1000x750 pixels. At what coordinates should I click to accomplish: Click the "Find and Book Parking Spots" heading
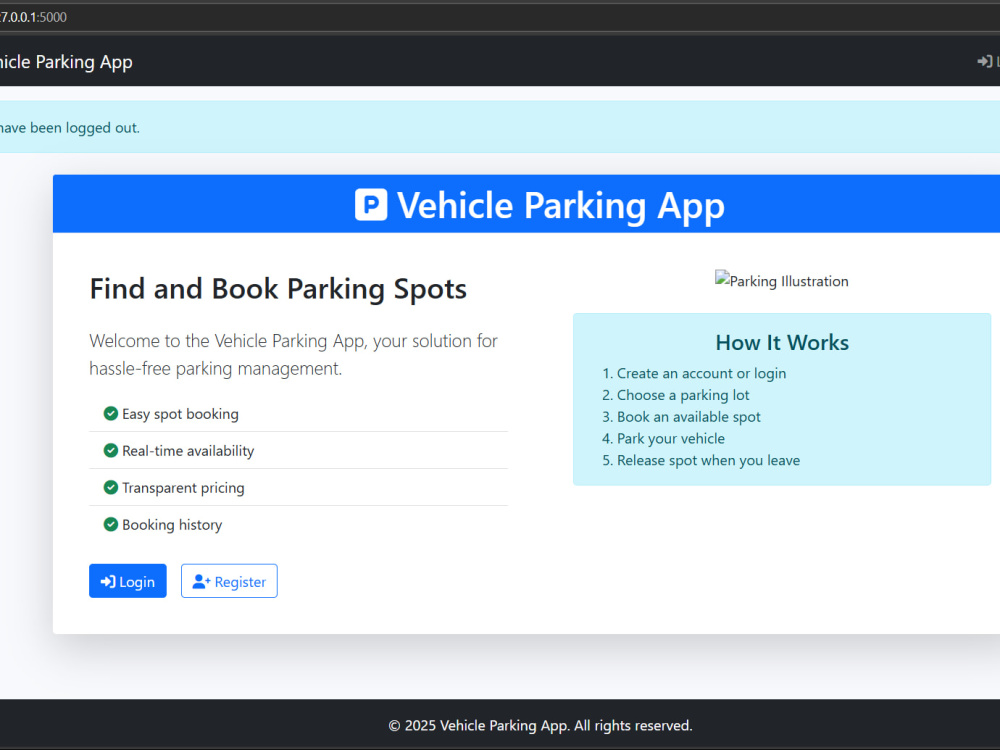278,289
